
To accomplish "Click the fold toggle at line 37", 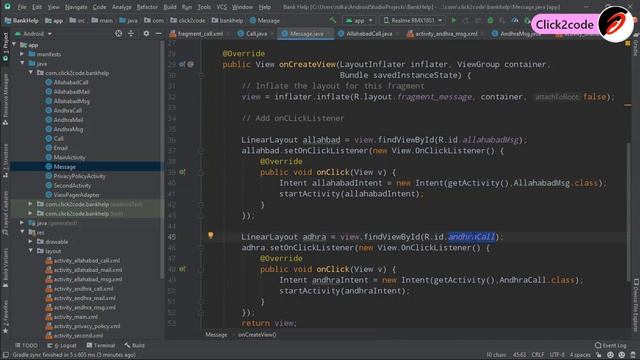I will pos(201,151).
